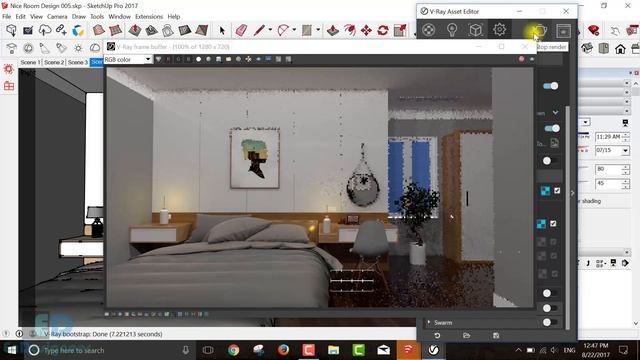Click the Home house icon in toolbar
Viewport: 640px width, 360px height.
620,49
